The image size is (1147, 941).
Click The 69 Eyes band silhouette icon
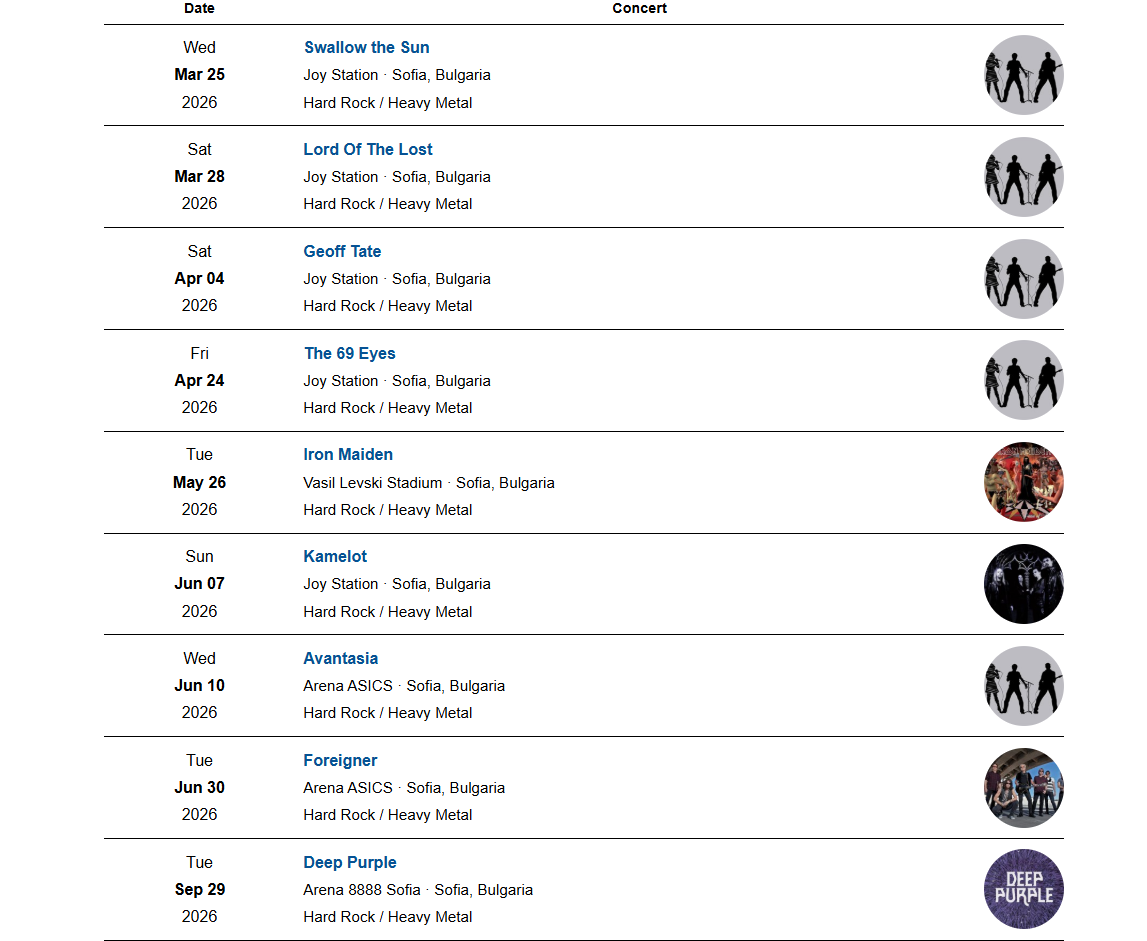pyautogui.click(x=1023, y=380)
